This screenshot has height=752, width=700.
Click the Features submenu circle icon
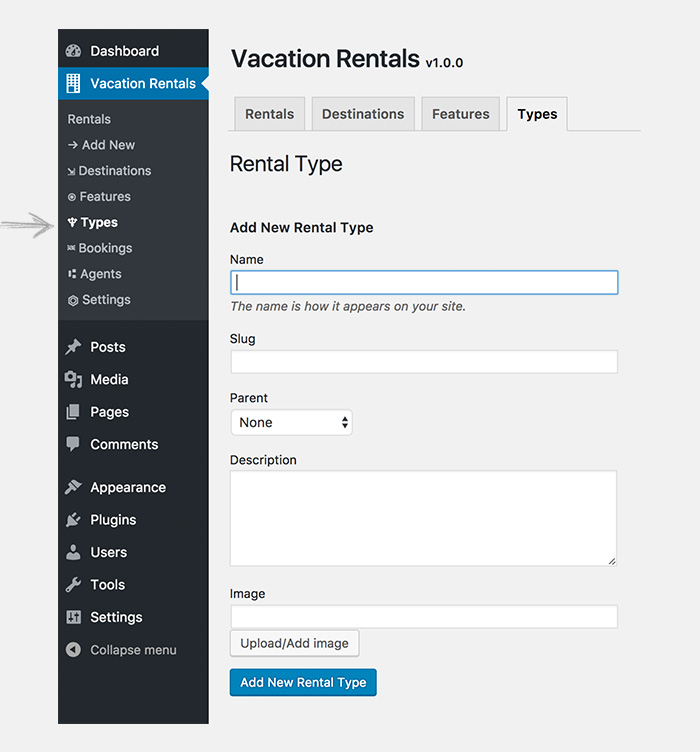(72, 197)
